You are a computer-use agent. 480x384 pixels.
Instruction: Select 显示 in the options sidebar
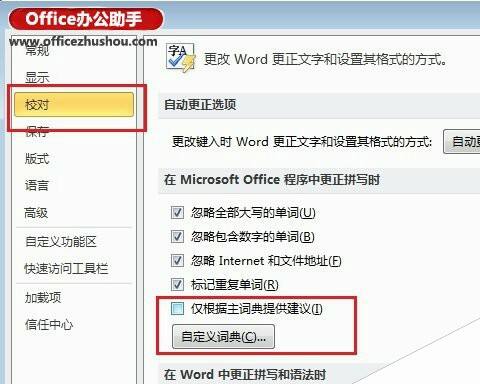pos(37,77)
